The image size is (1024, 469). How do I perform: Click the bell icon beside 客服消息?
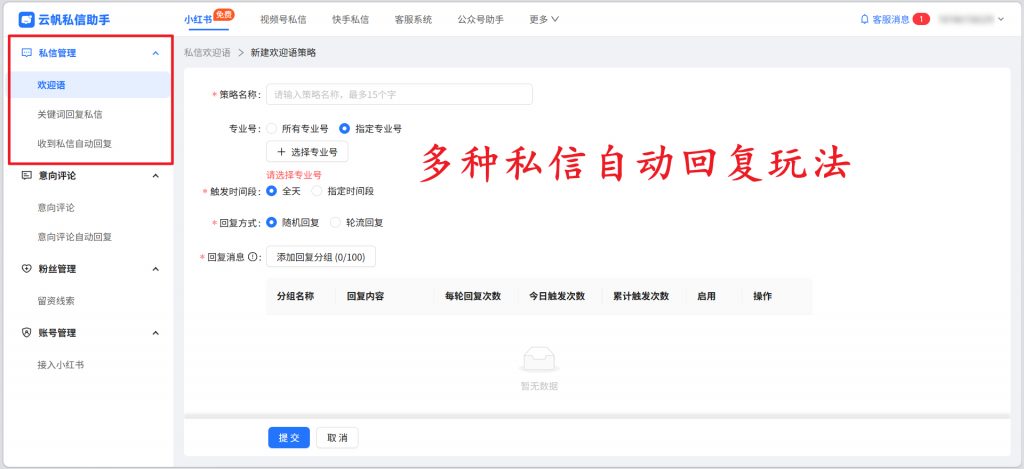865,20
